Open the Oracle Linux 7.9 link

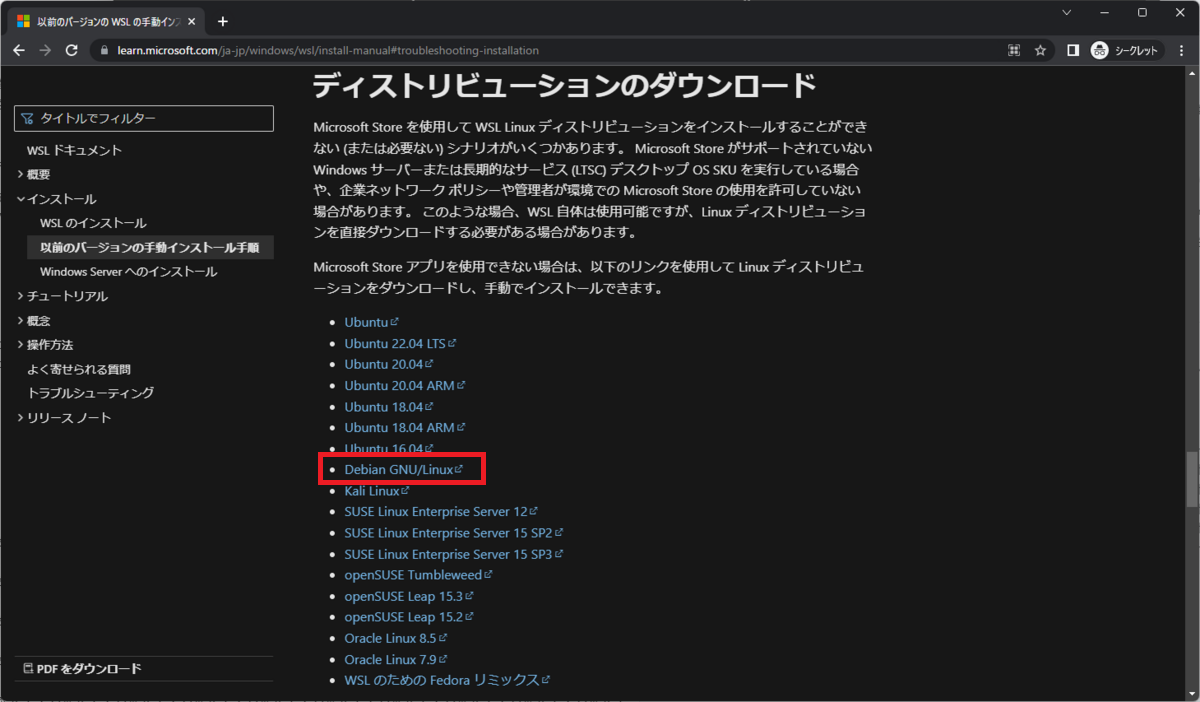coord(396,659)
